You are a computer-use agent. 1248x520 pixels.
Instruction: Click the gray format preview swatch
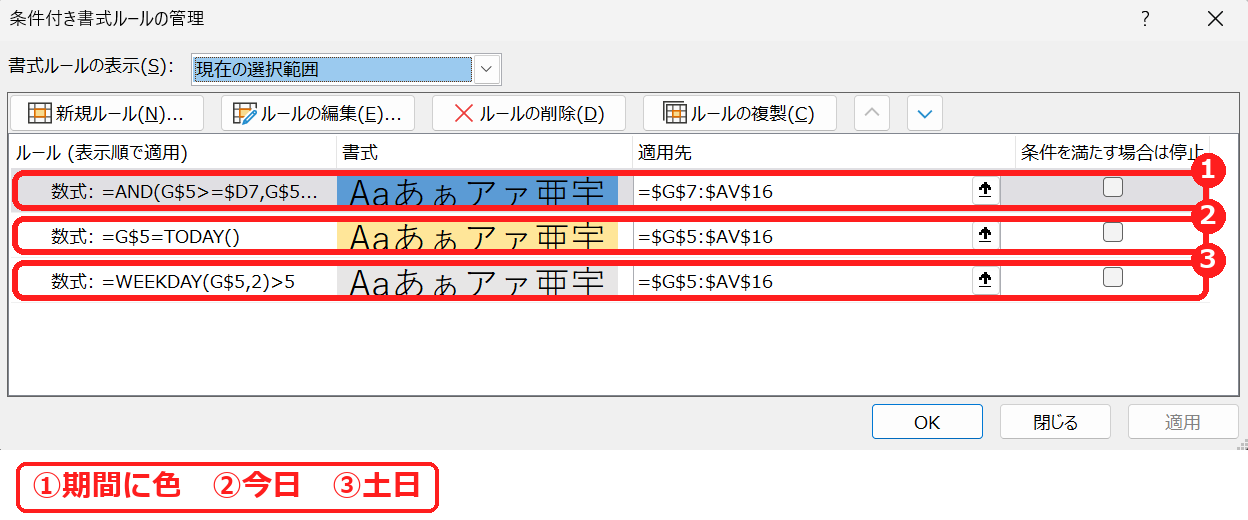pos(478,281)
